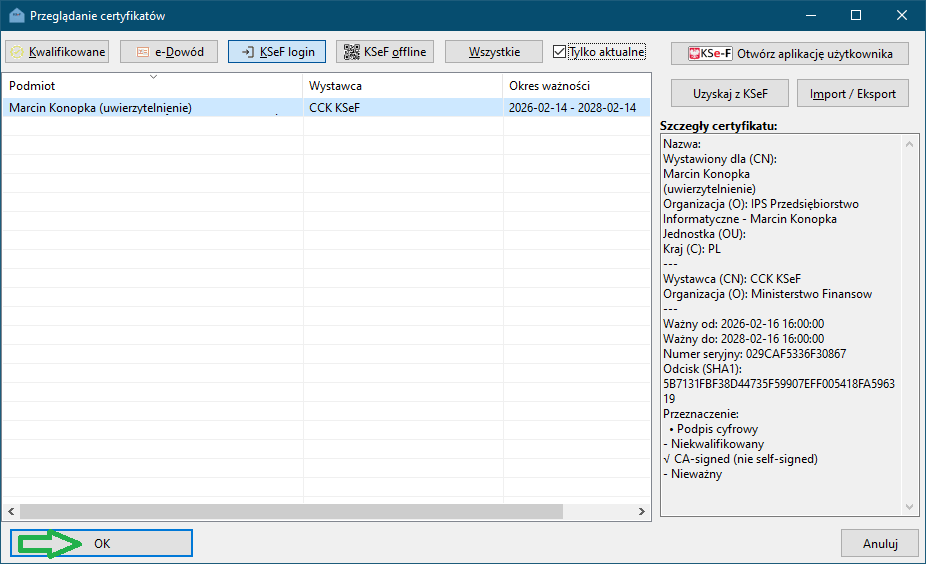The width and height of the screenshot is (926, 564).
Task: Sort by Wystawca column header
Action: [x=402, y=86]
